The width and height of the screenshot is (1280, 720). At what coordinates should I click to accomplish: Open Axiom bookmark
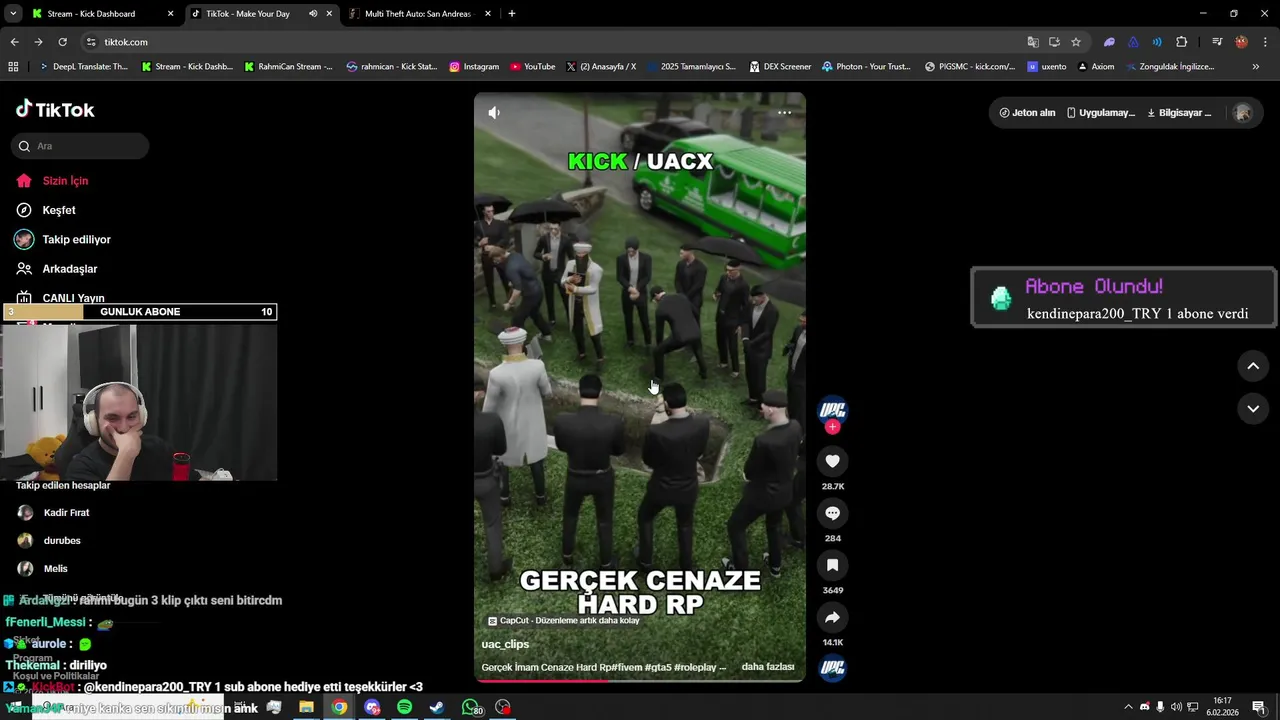tap(1096, 67)
